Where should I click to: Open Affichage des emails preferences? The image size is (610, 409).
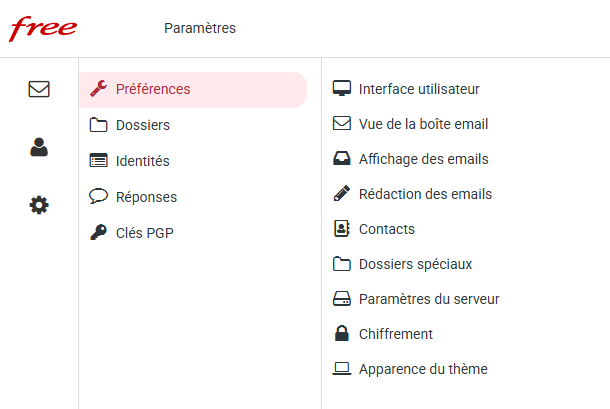(x=423, y=159)
